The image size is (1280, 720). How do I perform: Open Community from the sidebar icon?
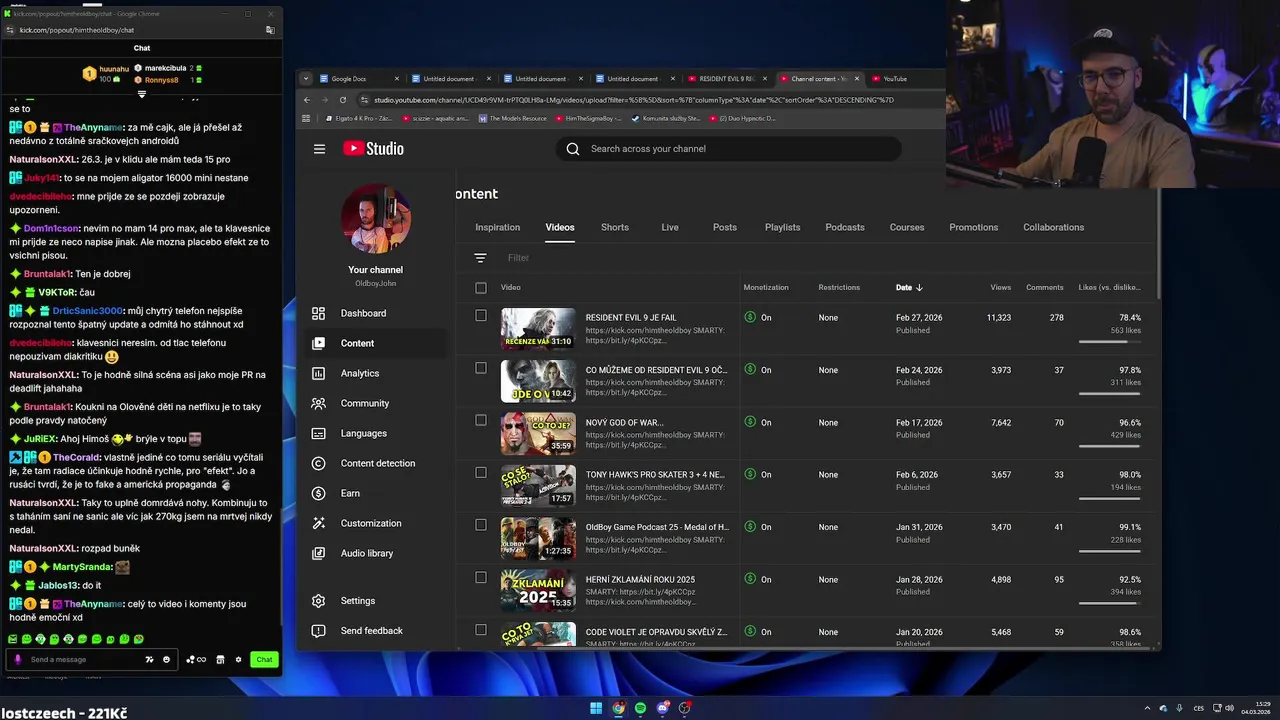(x=318, y=403)
